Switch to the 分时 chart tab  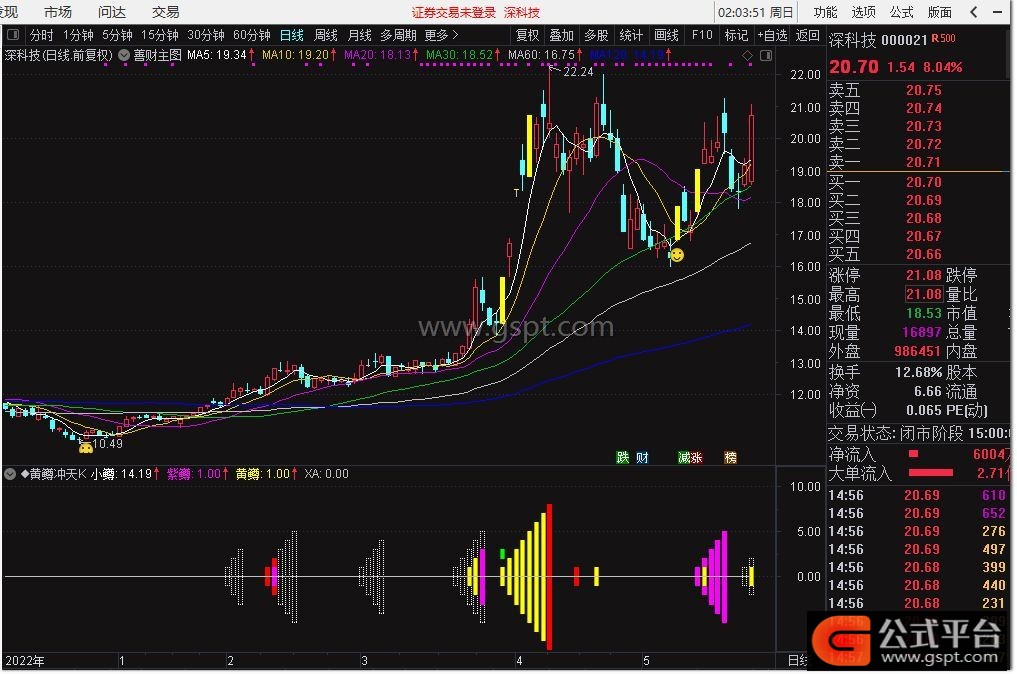[x=42, y=35]
